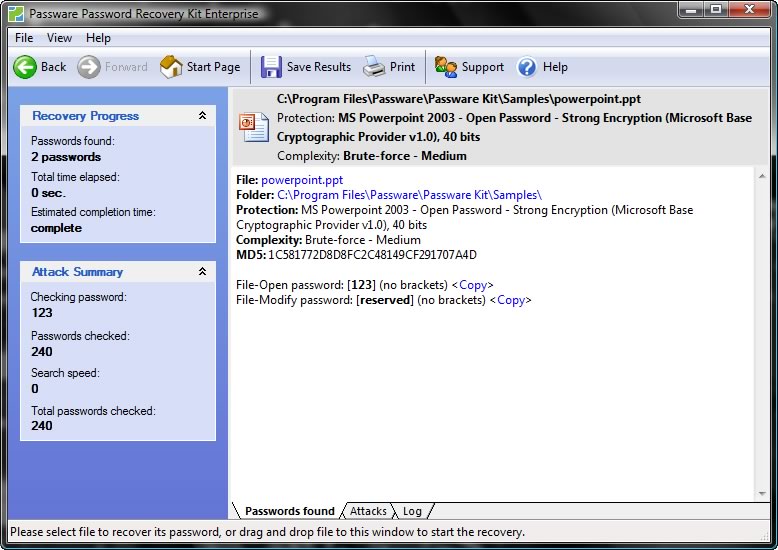Click the Start Page toolbar label
This screenshot has width=778, height=550.
213,67
